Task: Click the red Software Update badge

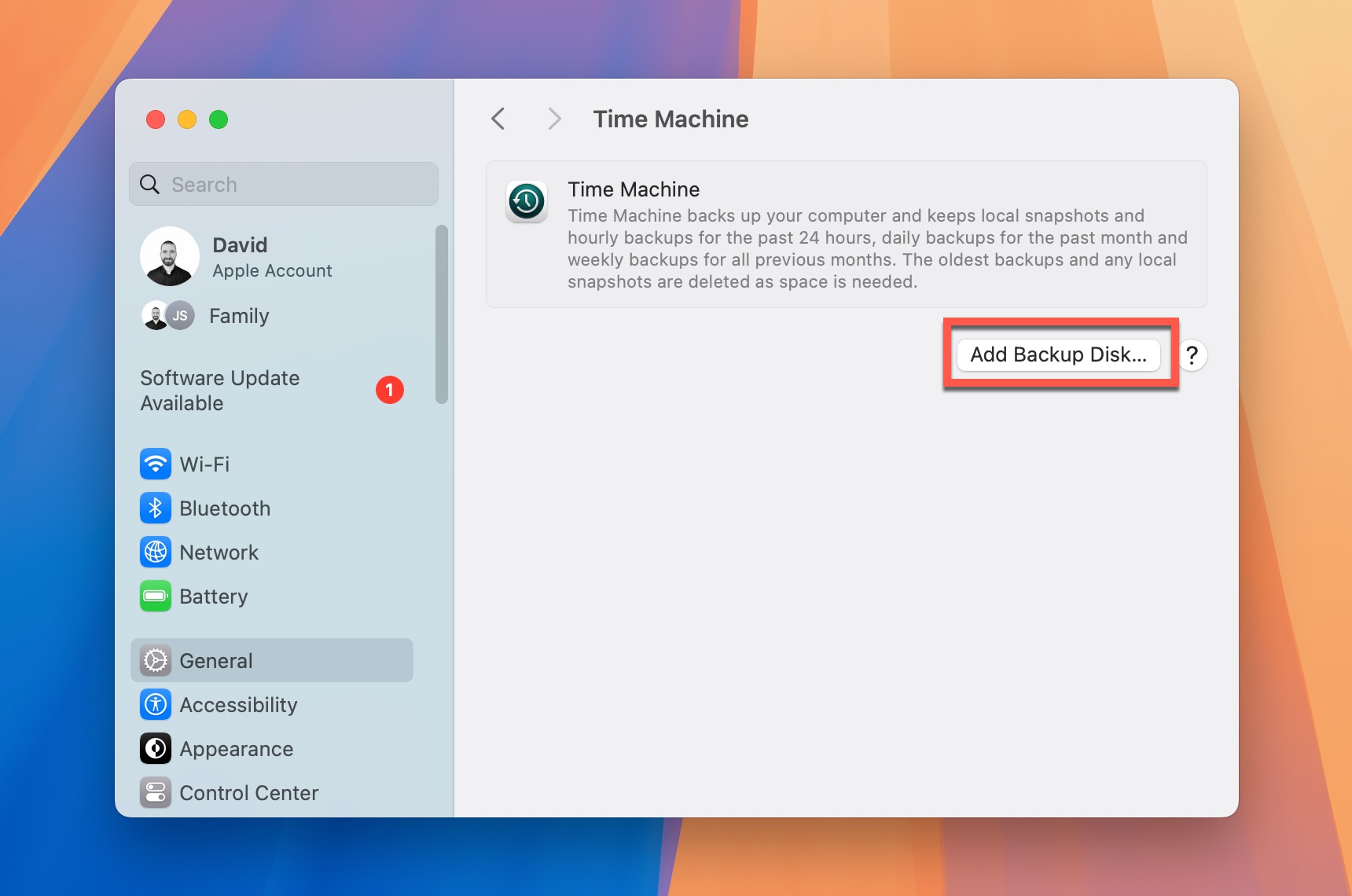Action: pyautogui.click(x=390, y=390)
